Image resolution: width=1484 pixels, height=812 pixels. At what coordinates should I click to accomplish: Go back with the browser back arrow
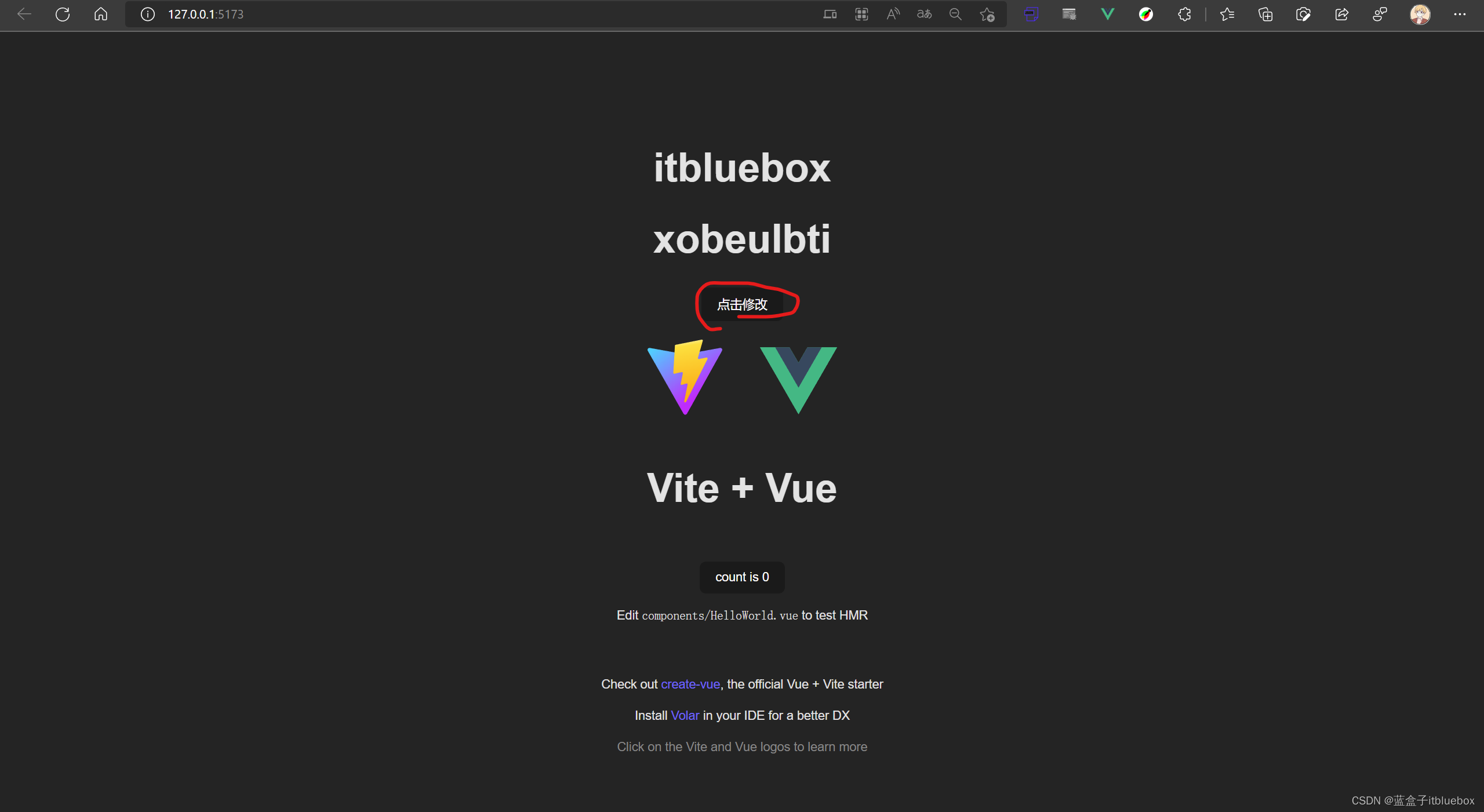(x=24, y=14)
